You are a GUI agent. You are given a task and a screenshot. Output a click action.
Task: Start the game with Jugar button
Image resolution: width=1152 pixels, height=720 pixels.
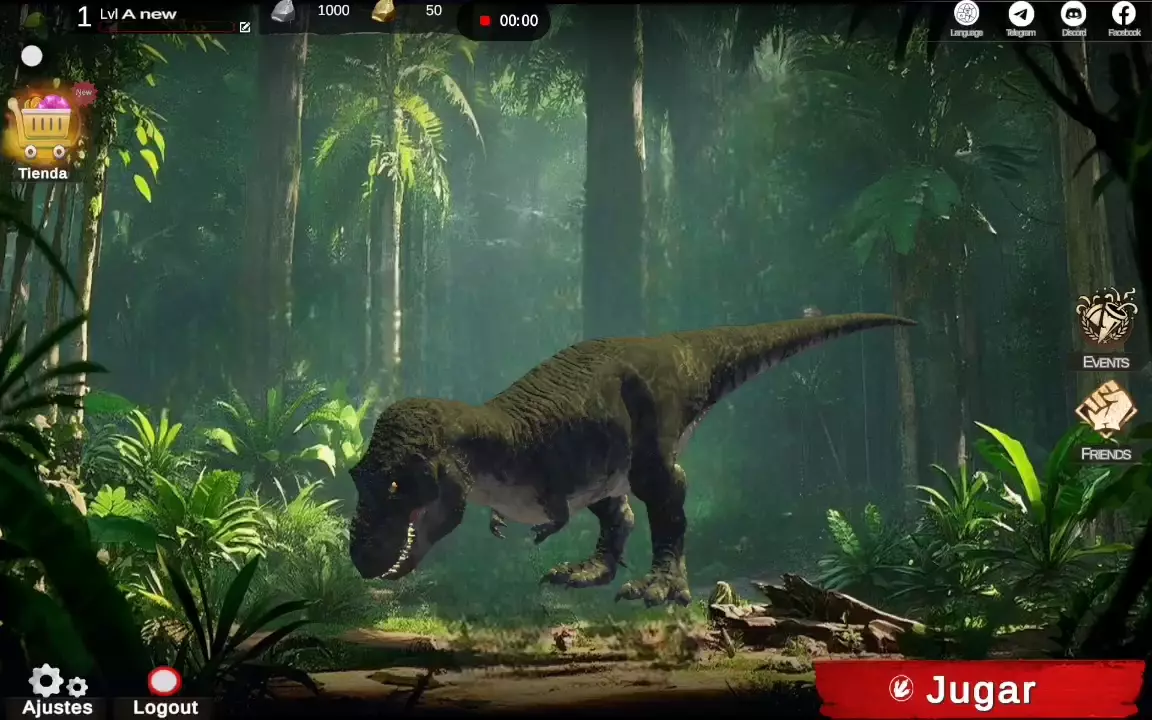[x=979, y=690]
